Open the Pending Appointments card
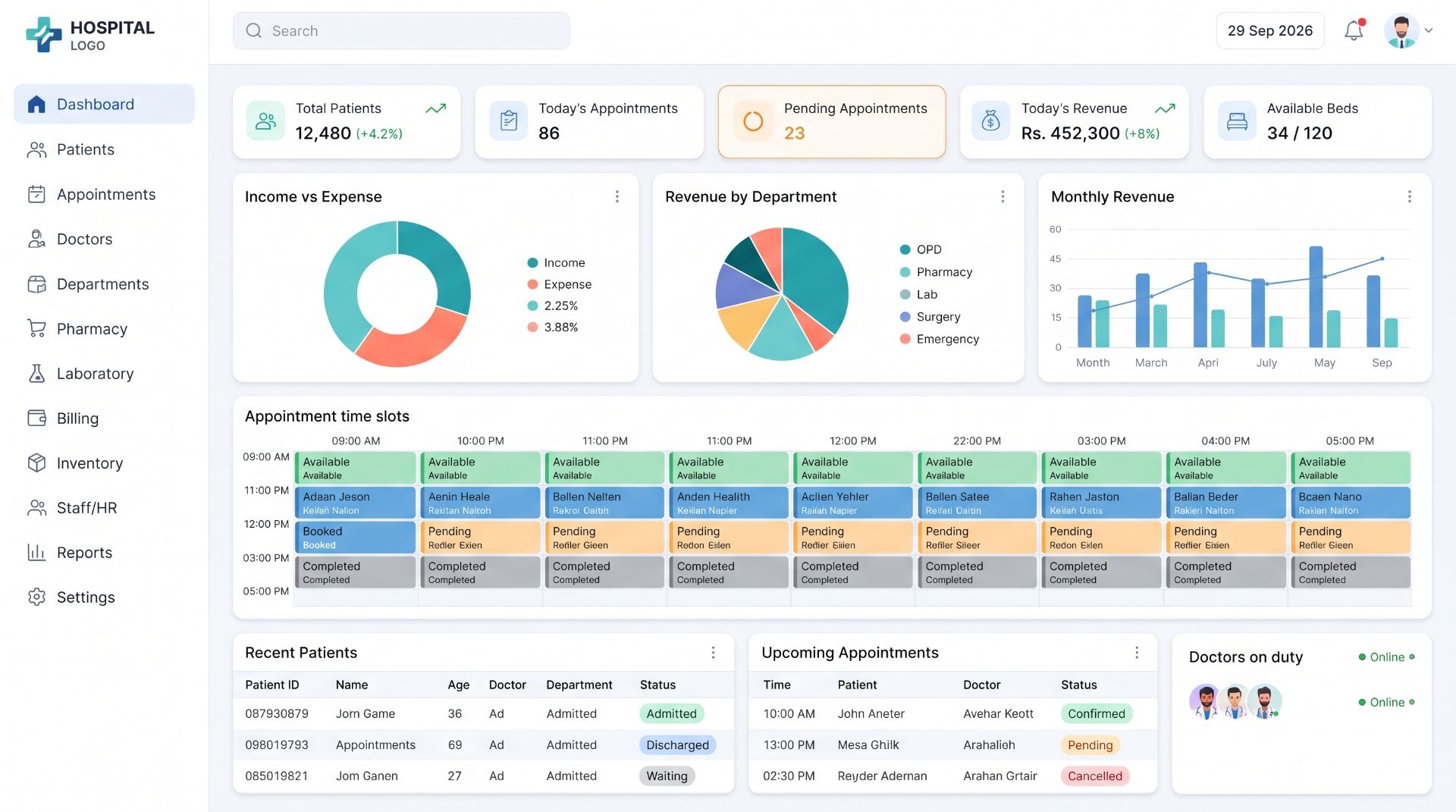 (x=832, y=121)
